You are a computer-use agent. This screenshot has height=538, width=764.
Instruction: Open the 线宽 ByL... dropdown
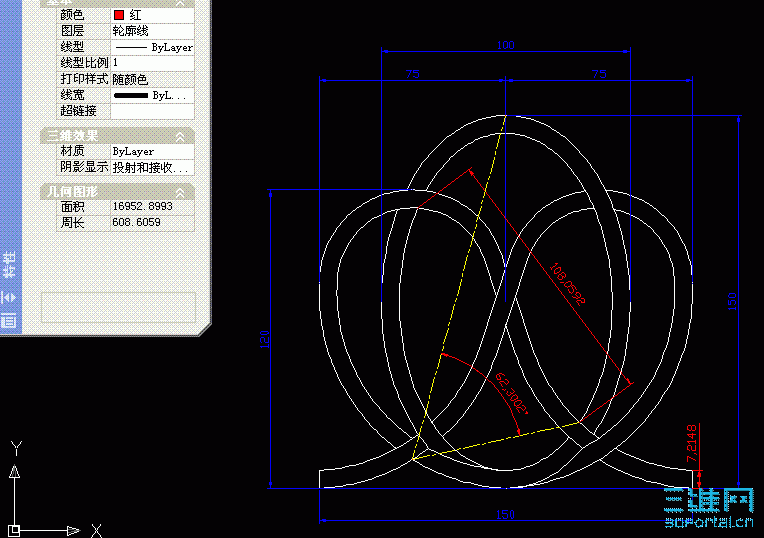pyautogui.click(x=153, y=96)
